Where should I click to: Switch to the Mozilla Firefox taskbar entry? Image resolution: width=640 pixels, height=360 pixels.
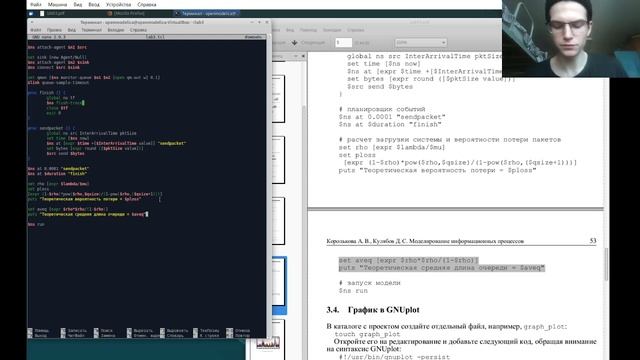(x=126, y=13)
